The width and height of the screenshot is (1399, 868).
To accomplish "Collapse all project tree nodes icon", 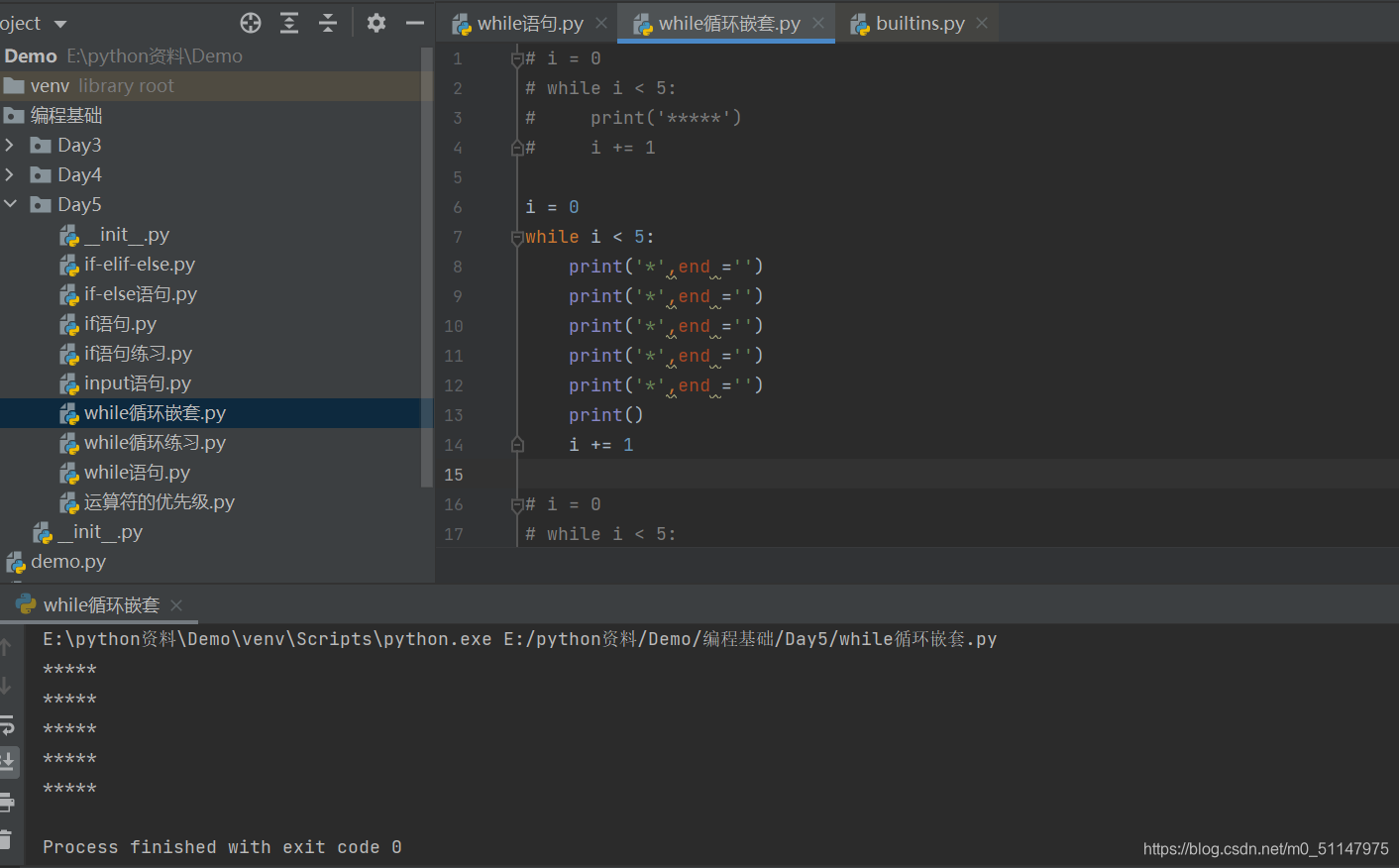I will coord(328,23).
